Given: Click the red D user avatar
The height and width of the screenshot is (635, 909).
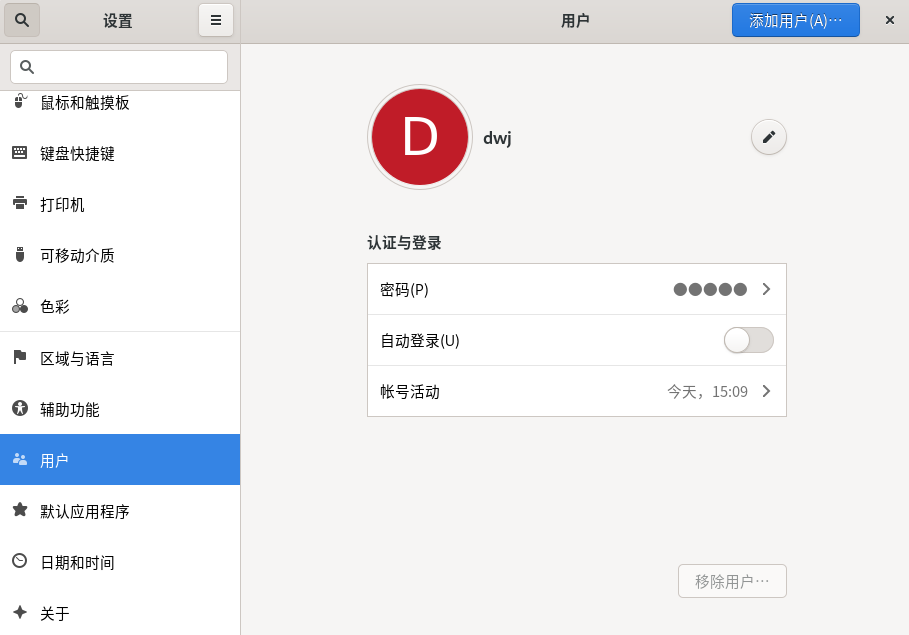Looking at the screenshot, I should pyautogui.click(x=420, y=137).
